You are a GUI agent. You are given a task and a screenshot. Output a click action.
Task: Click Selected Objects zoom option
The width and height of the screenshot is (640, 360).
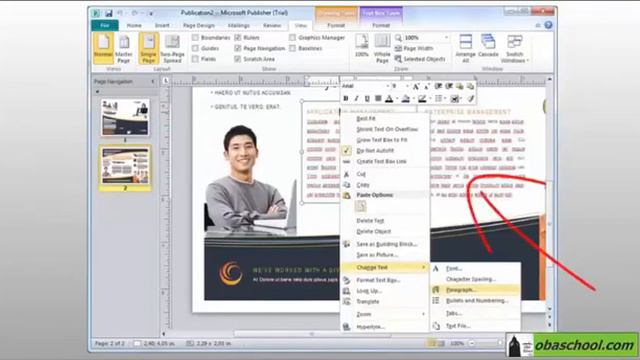[x=420, y=59]
